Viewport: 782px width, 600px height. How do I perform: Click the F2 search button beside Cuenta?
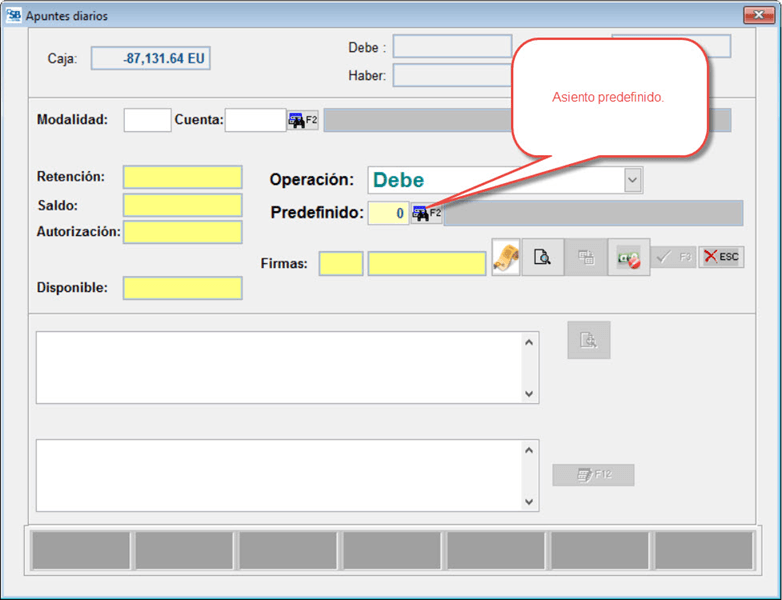click(302, 120)
